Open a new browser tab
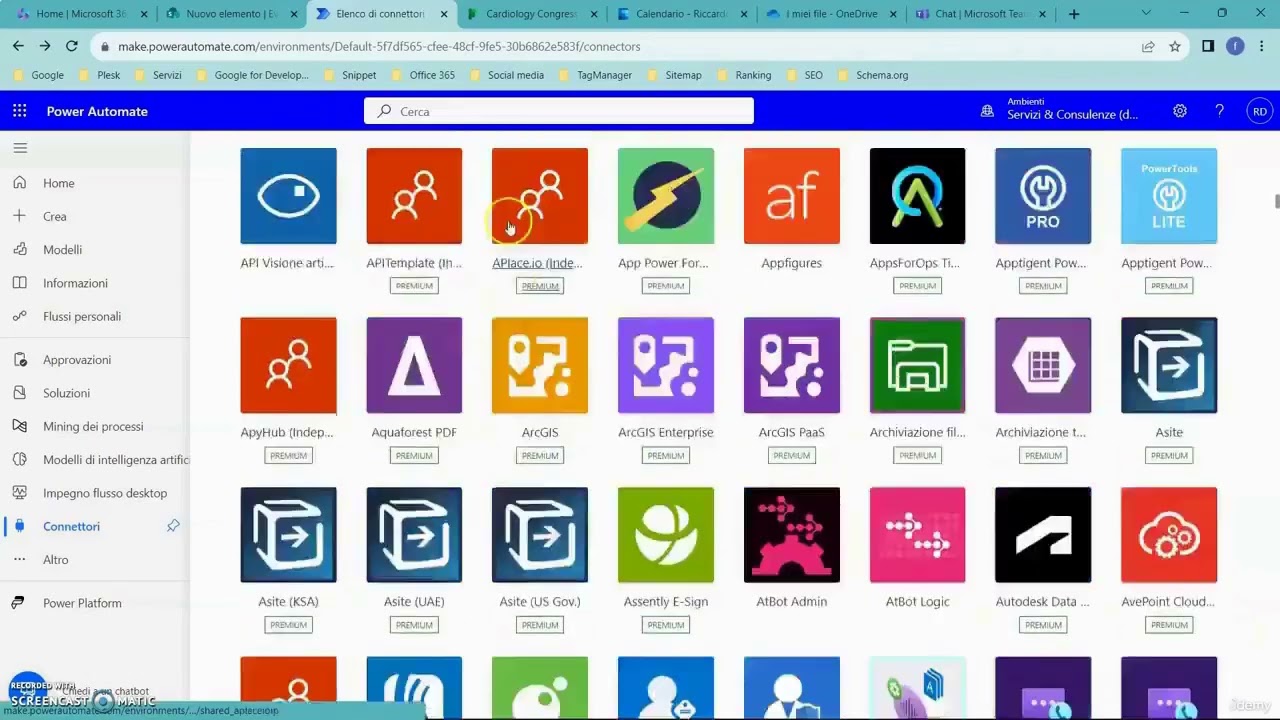This screenshot has width=1280, height=720. point(1074,14)
